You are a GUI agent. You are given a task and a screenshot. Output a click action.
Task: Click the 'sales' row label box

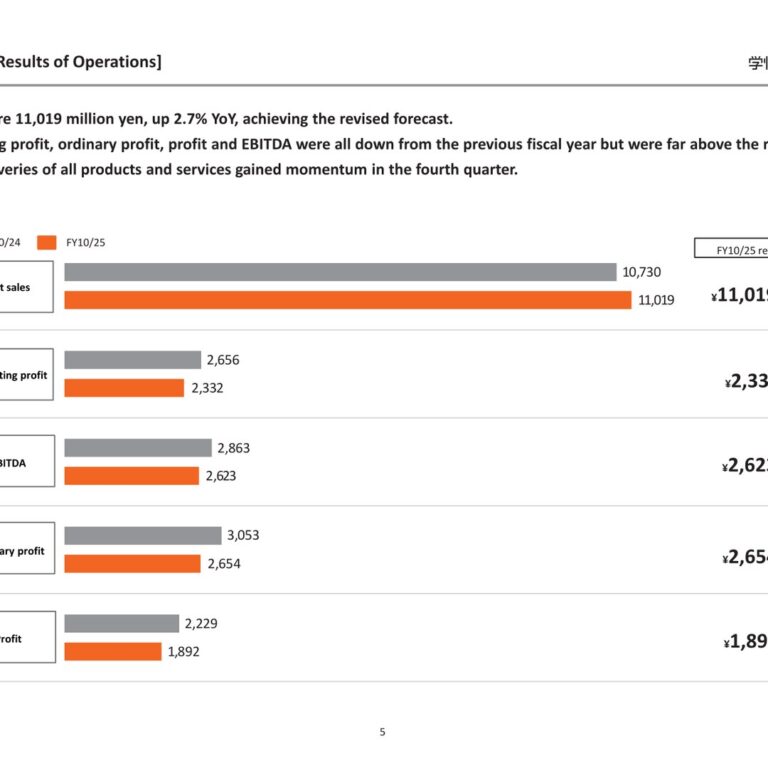[26, 287]
